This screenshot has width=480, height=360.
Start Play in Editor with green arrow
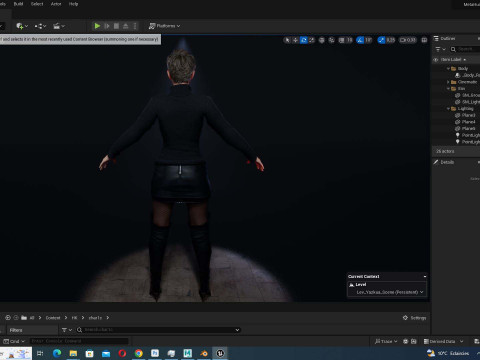[x=97, y=26]
